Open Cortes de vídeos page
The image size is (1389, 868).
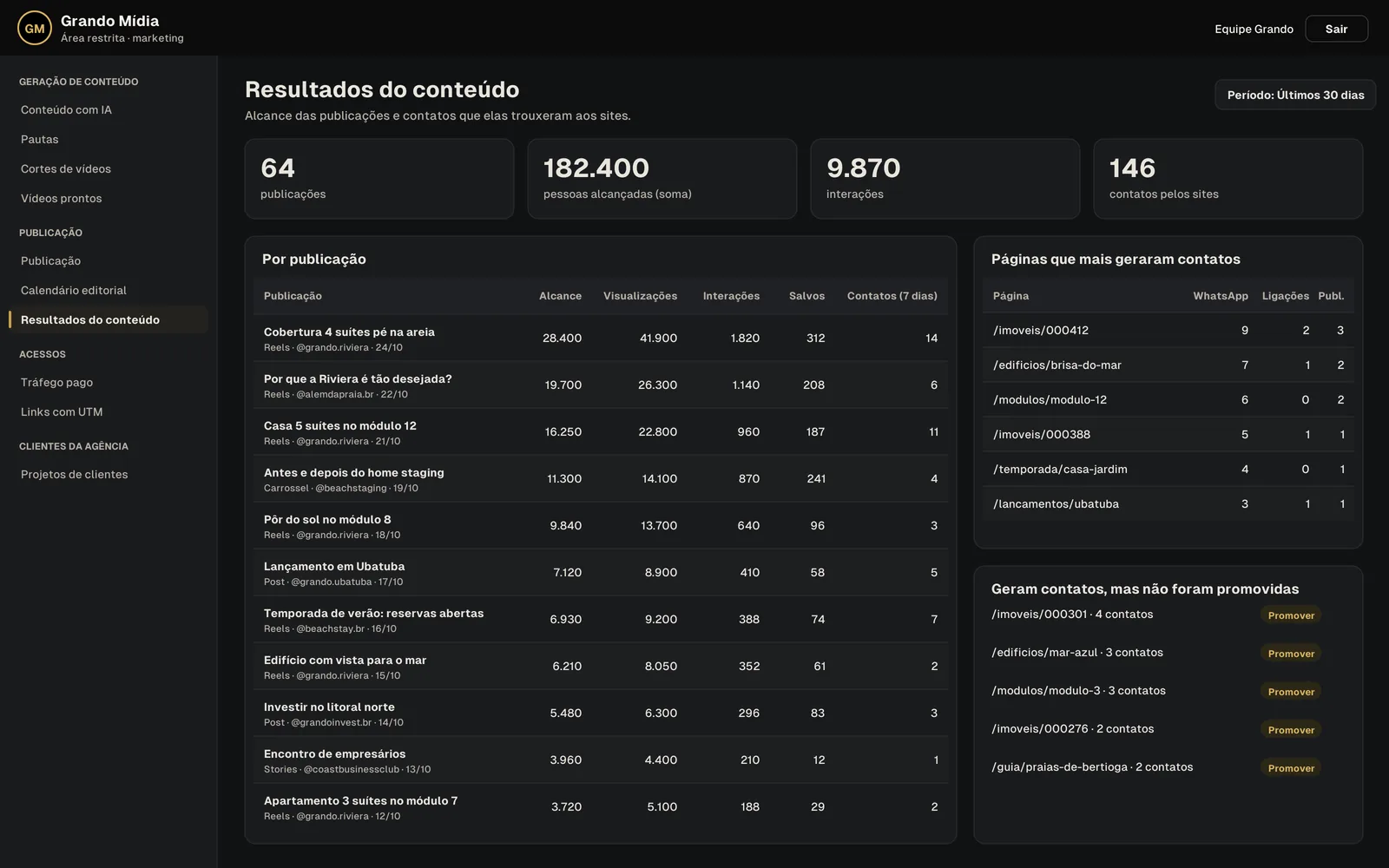point(109,168)
